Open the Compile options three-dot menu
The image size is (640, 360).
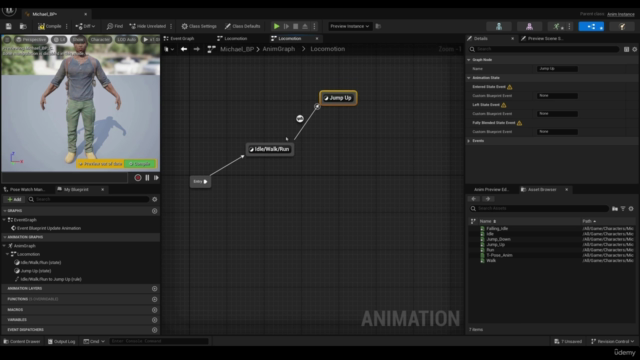67,26
